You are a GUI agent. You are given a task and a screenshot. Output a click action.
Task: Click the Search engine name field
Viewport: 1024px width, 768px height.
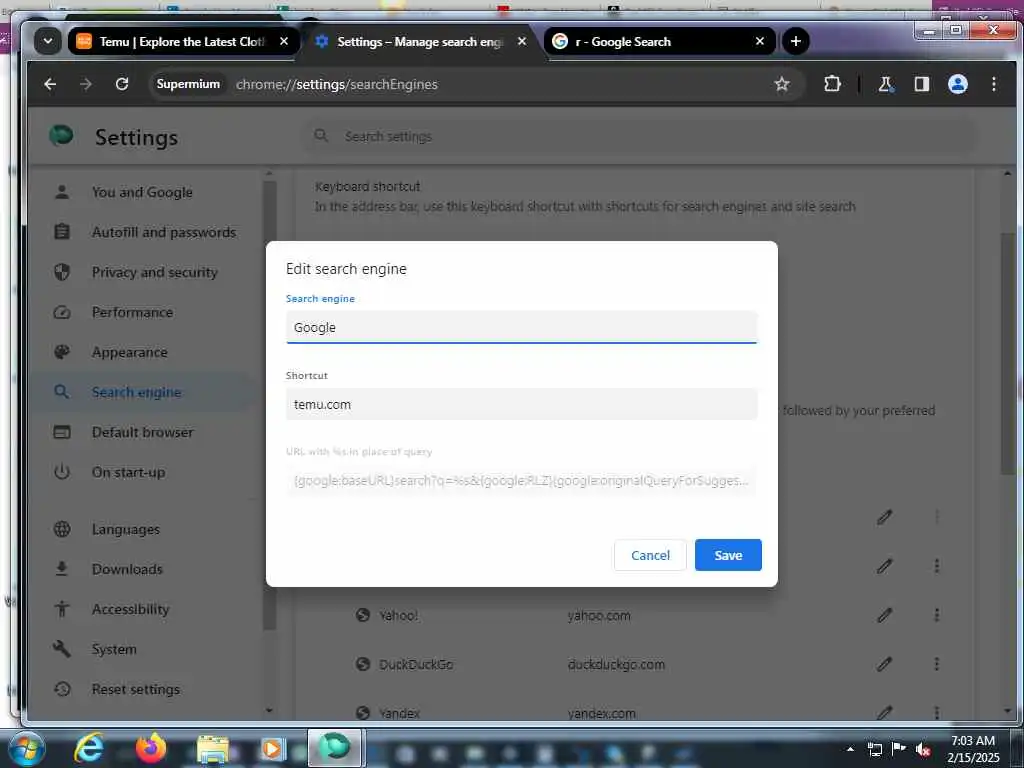[521, 327]
